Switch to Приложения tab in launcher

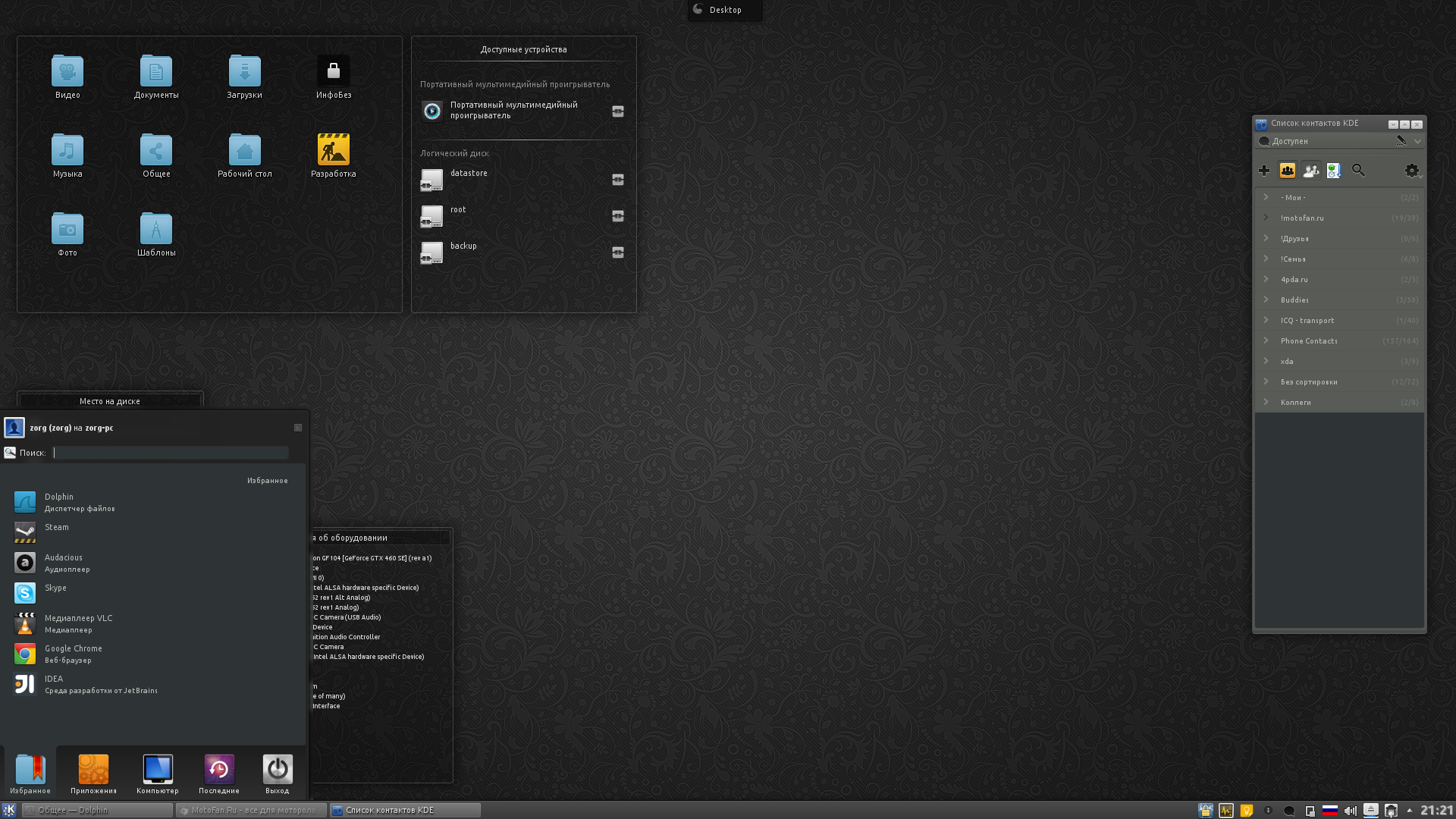pos(94,773)
